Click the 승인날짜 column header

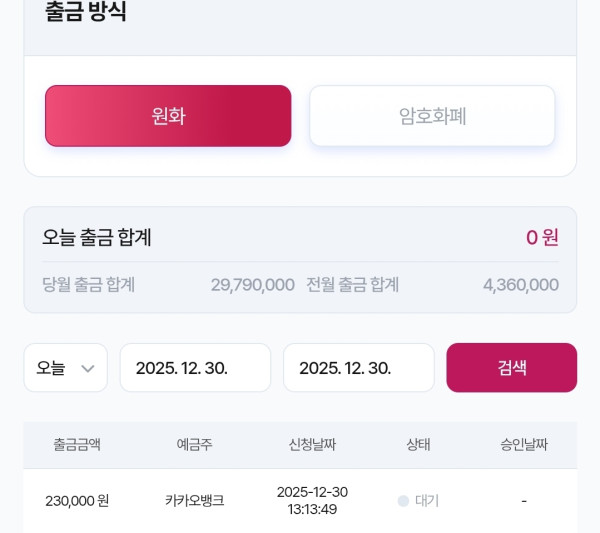[x=524, y=445]
